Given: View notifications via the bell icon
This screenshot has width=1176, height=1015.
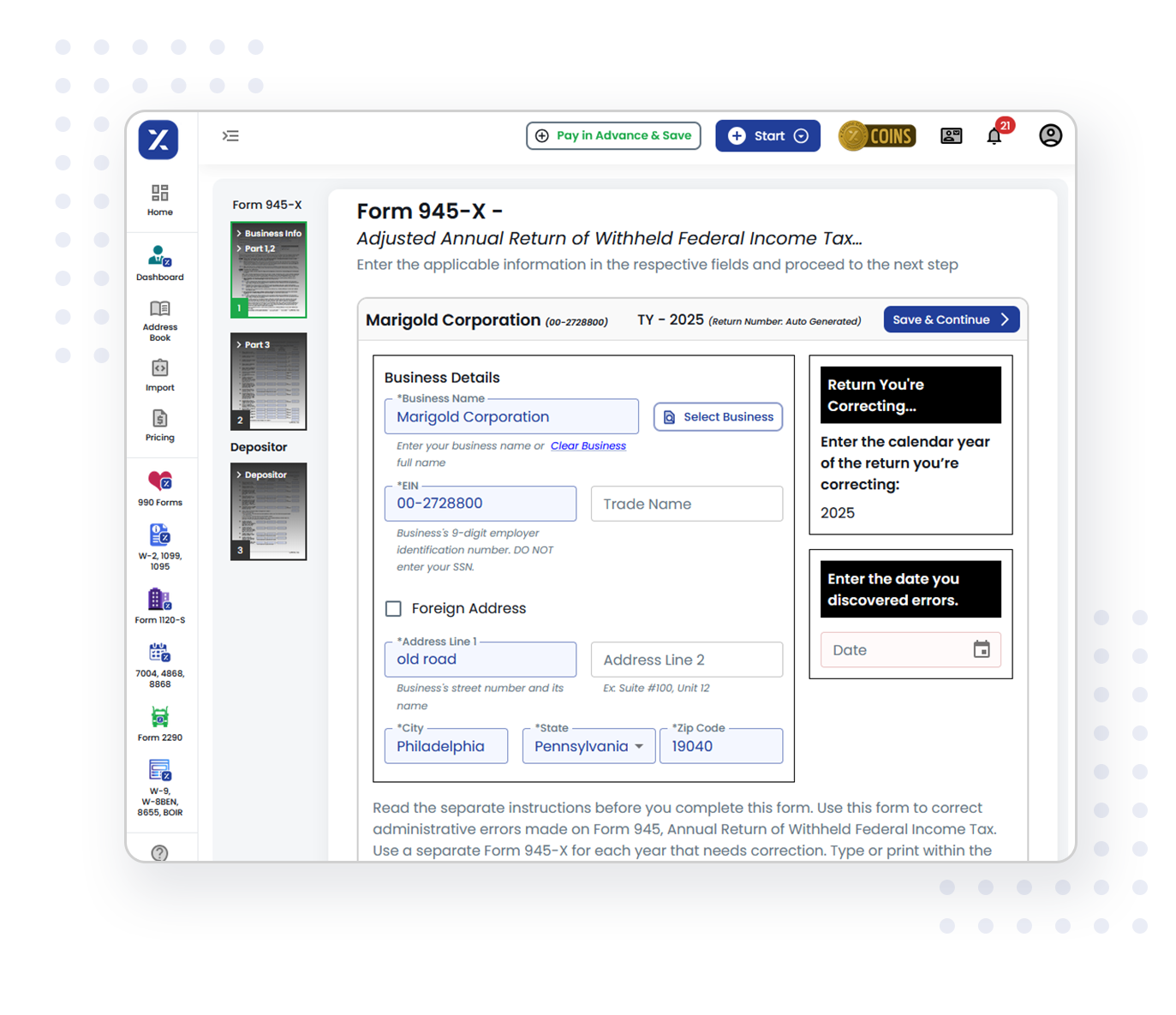Looking at the screenshot, I should tap(994, 135).
